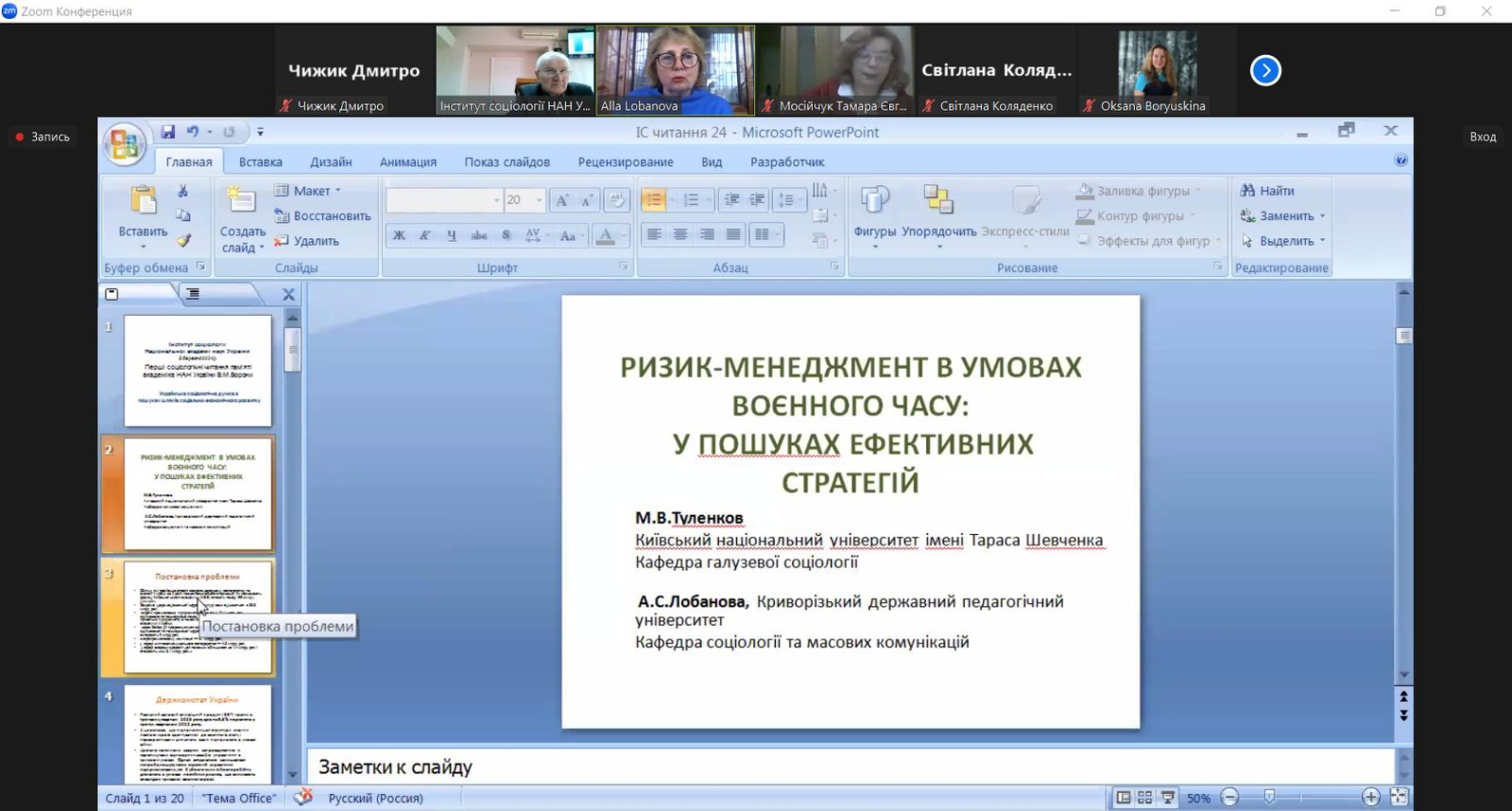Toggle bold Ж formatting
This screenshot has height=811, width=1512.
399,235
